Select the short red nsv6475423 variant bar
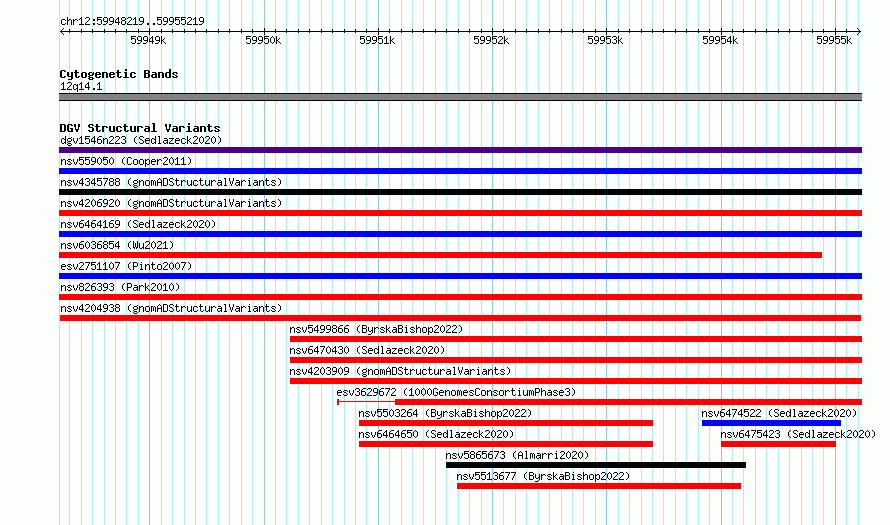 coord(778,444)
